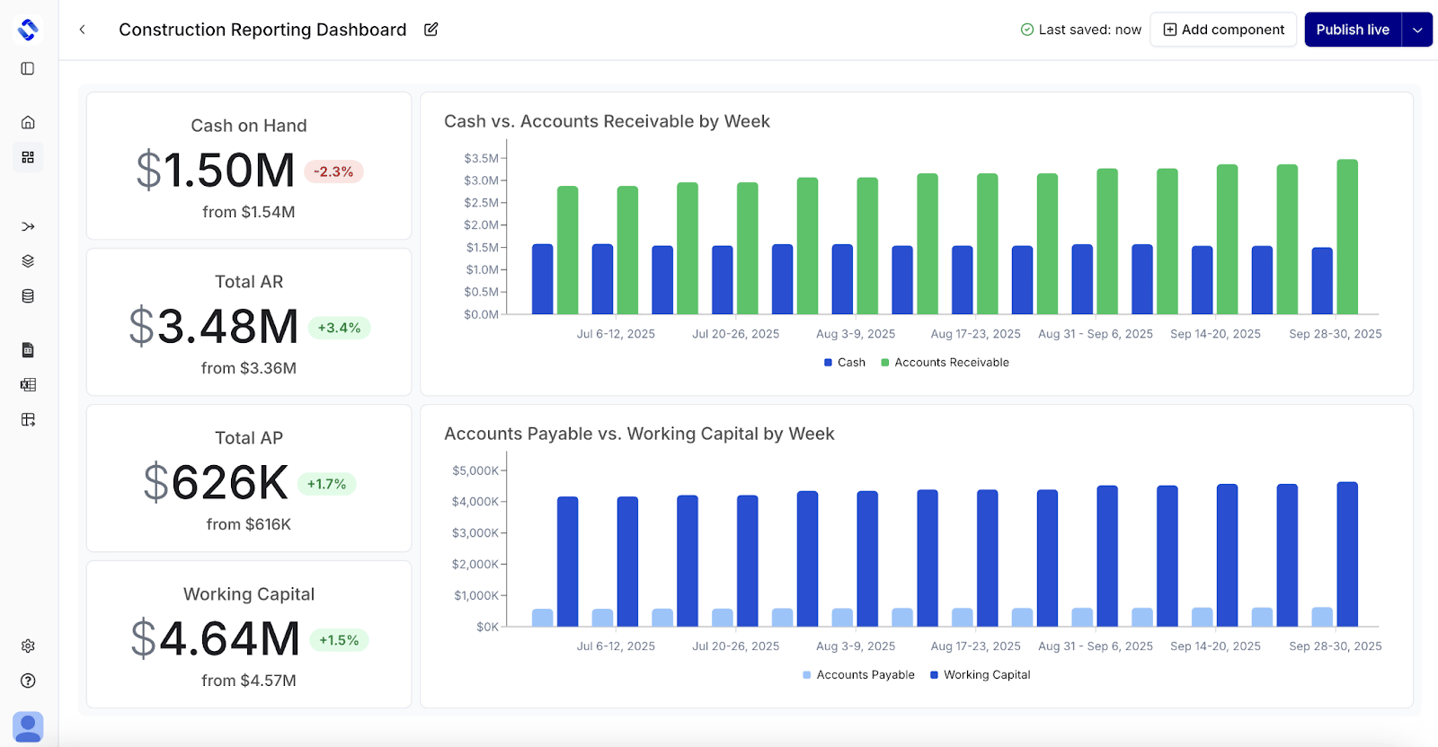Click the $4.64M Working Capital value
This screenshot has width=1438, height=747.
216,639
